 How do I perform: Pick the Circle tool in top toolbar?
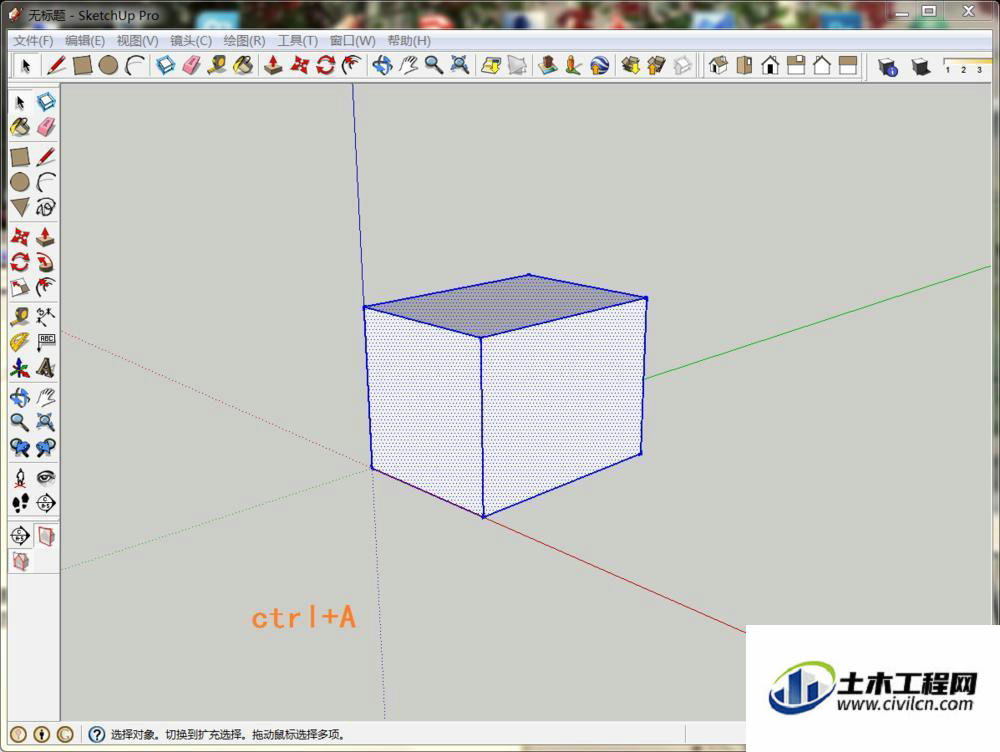pos(108,65)
